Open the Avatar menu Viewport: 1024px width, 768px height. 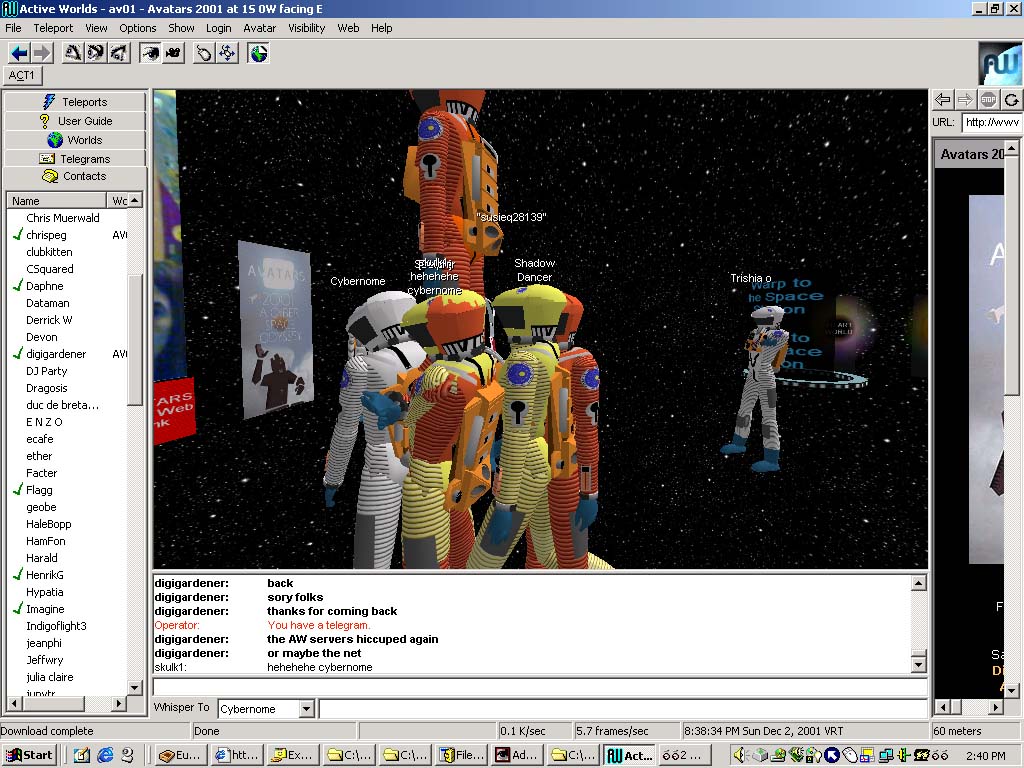click(x=260, y=28)
